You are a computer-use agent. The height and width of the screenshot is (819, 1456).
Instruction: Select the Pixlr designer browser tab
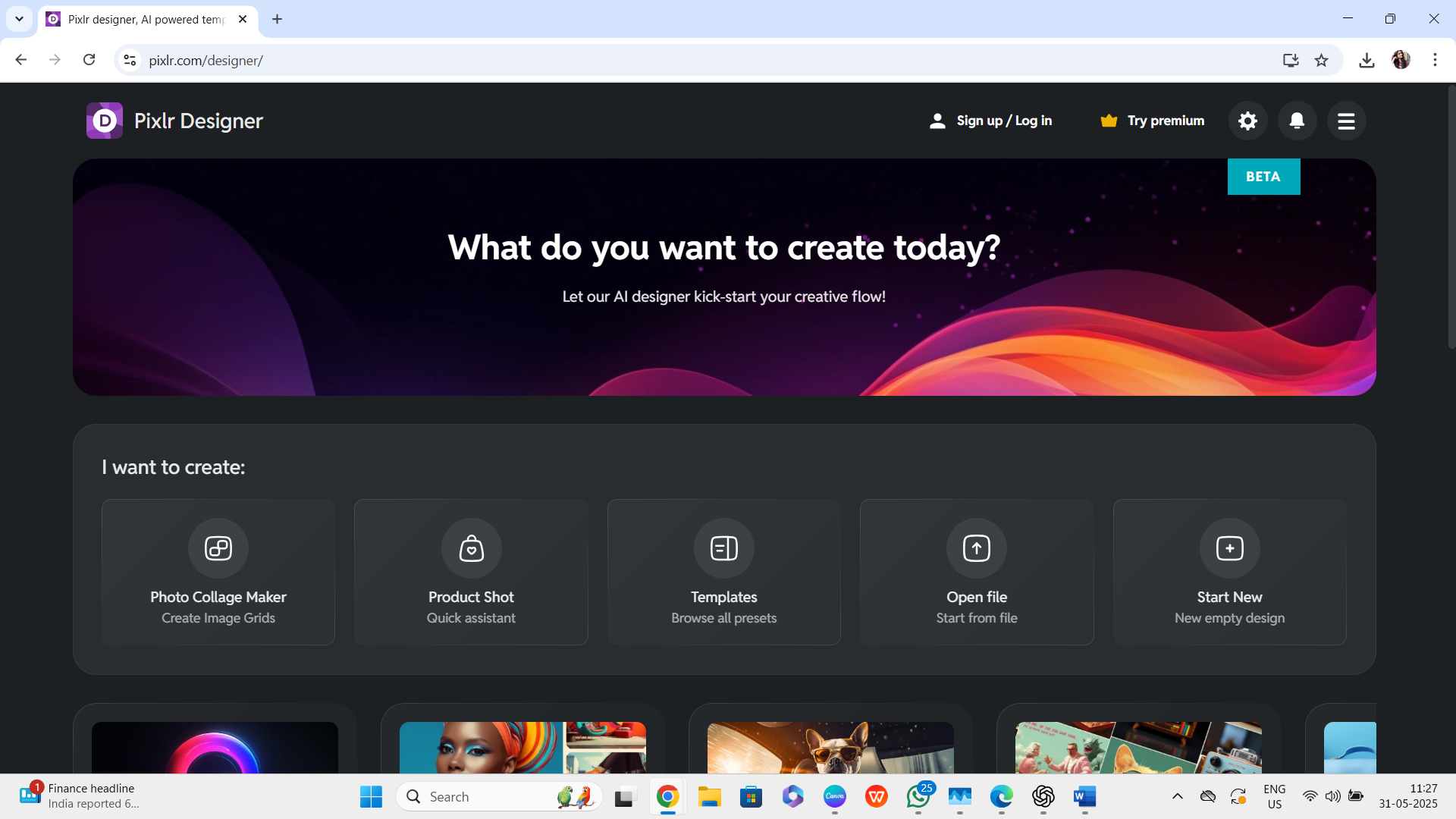click(146, 19)
